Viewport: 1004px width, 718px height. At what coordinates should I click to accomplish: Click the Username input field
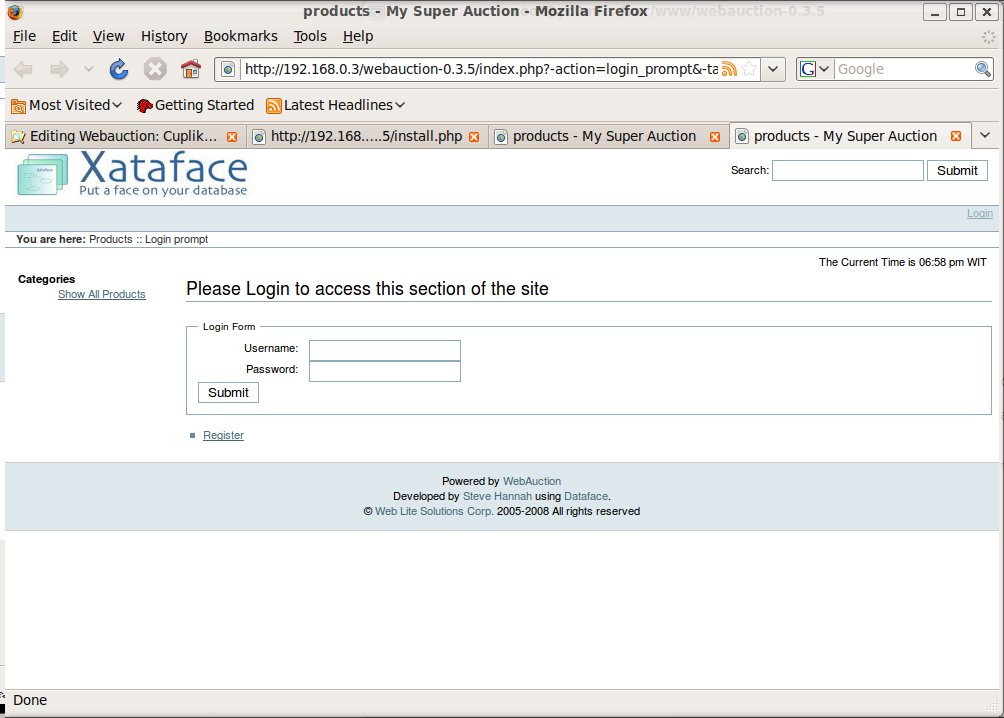[384, 349]
